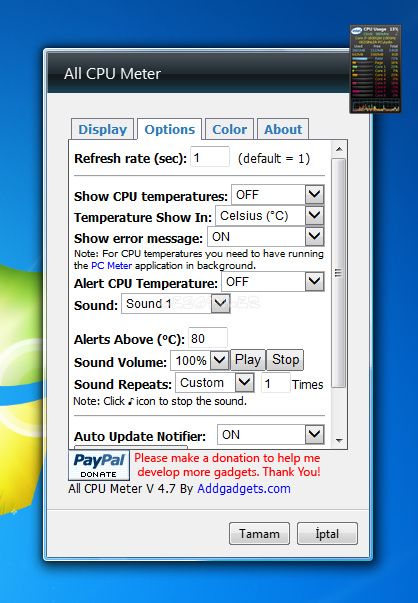Click the PayPal Donate button

(x=99, y=465)
